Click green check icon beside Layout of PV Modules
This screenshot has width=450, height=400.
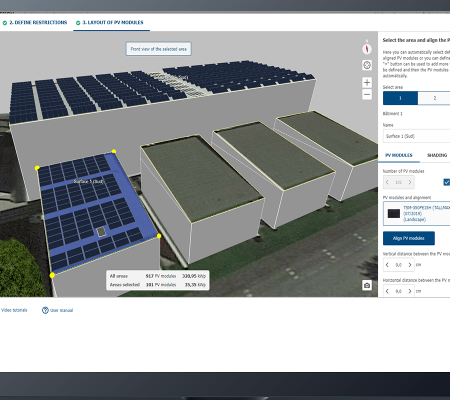78,23
